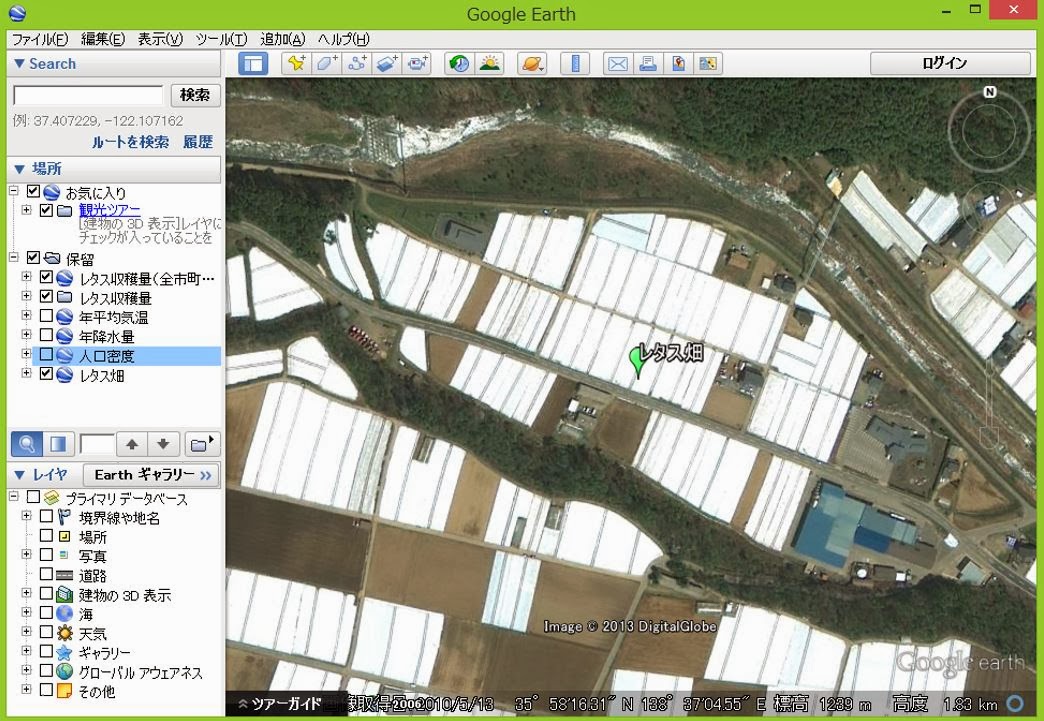Toggle the sidebar visibility icon
Viewport: 1044px width, 721px height.
[254, 64]
